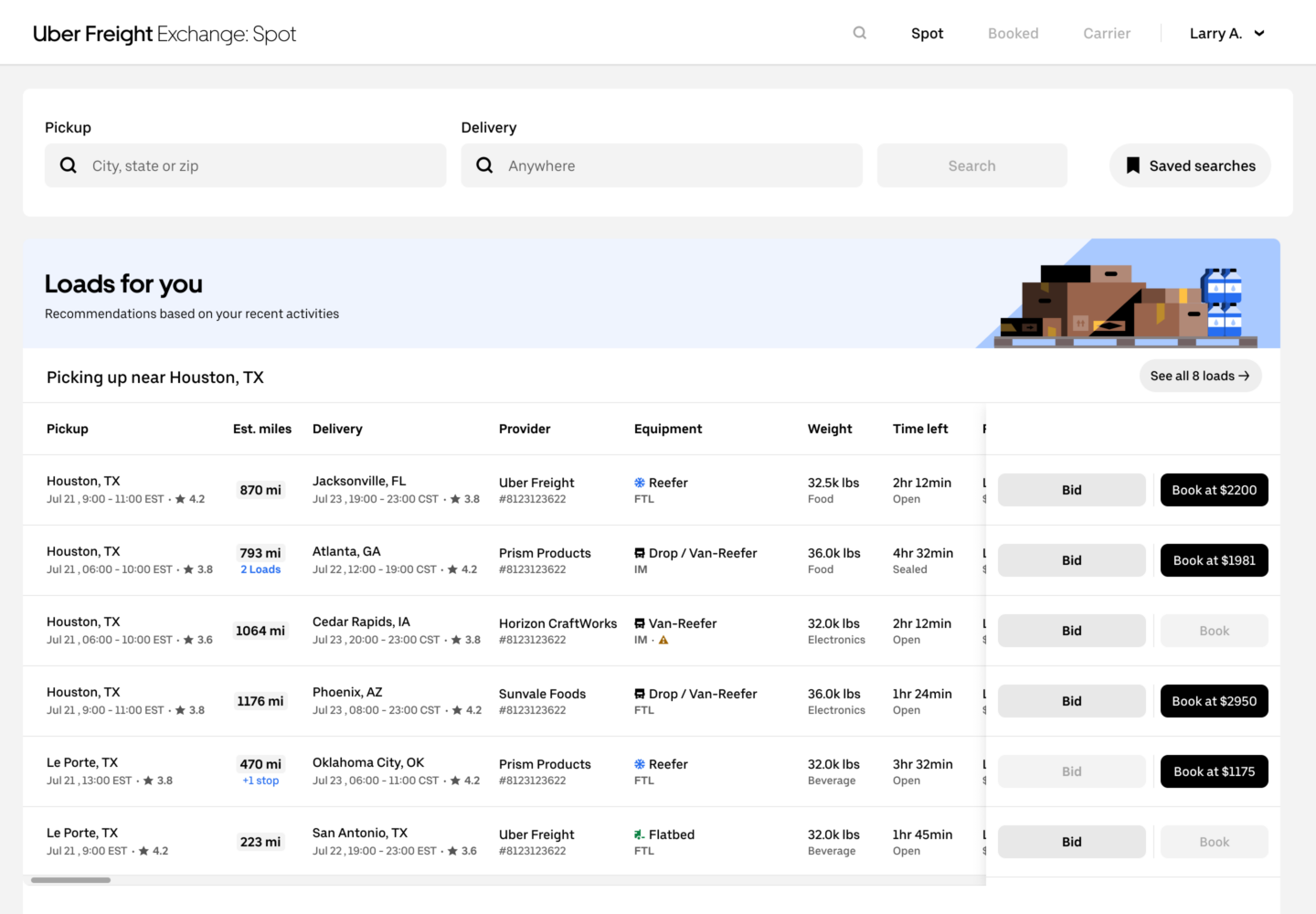The height and width of the screenshot is (914, 1316).
Task: Click the magnifier icon in Delivery field
Action: pos(484,165)
